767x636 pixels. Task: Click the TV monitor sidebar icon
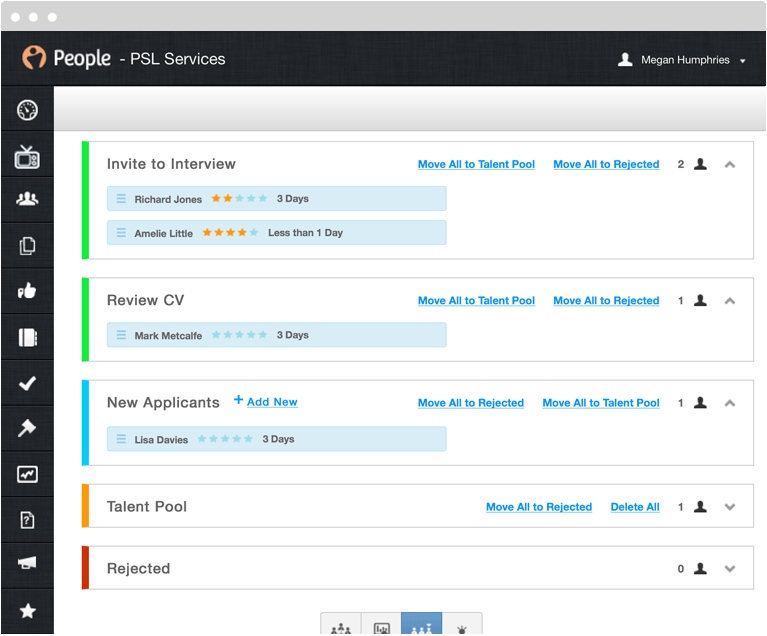(27, 157)
